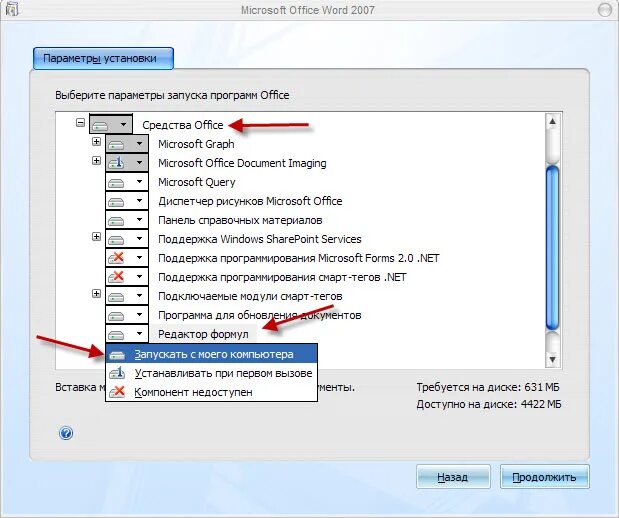Expand Microsoft Office Document Imaging node
Viewport: 619px width, 518px height.
click(x=96, y=161)
